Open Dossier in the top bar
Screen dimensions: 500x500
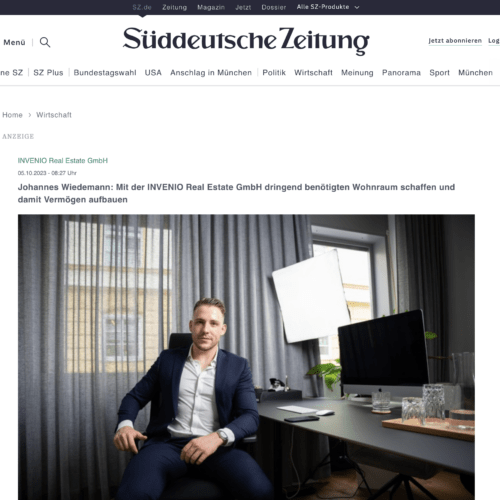[x=274, y=7]
